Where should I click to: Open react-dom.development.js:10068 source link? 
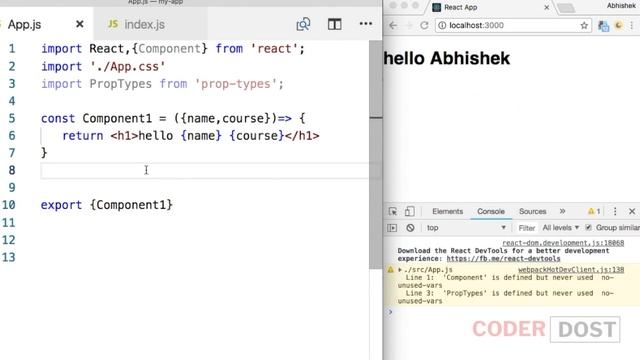tap(563, 243)
